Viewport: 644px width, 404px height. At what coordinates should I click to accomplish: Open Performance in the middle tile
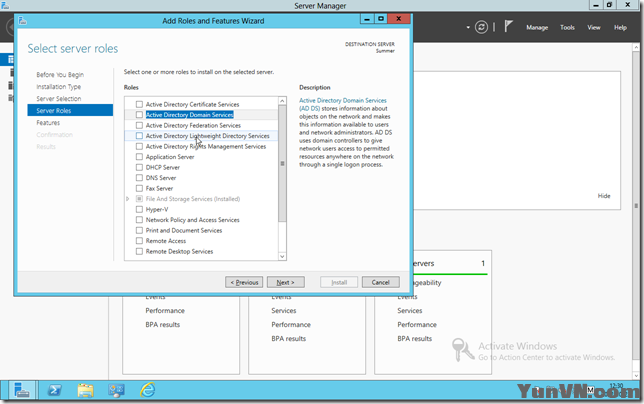291,324
